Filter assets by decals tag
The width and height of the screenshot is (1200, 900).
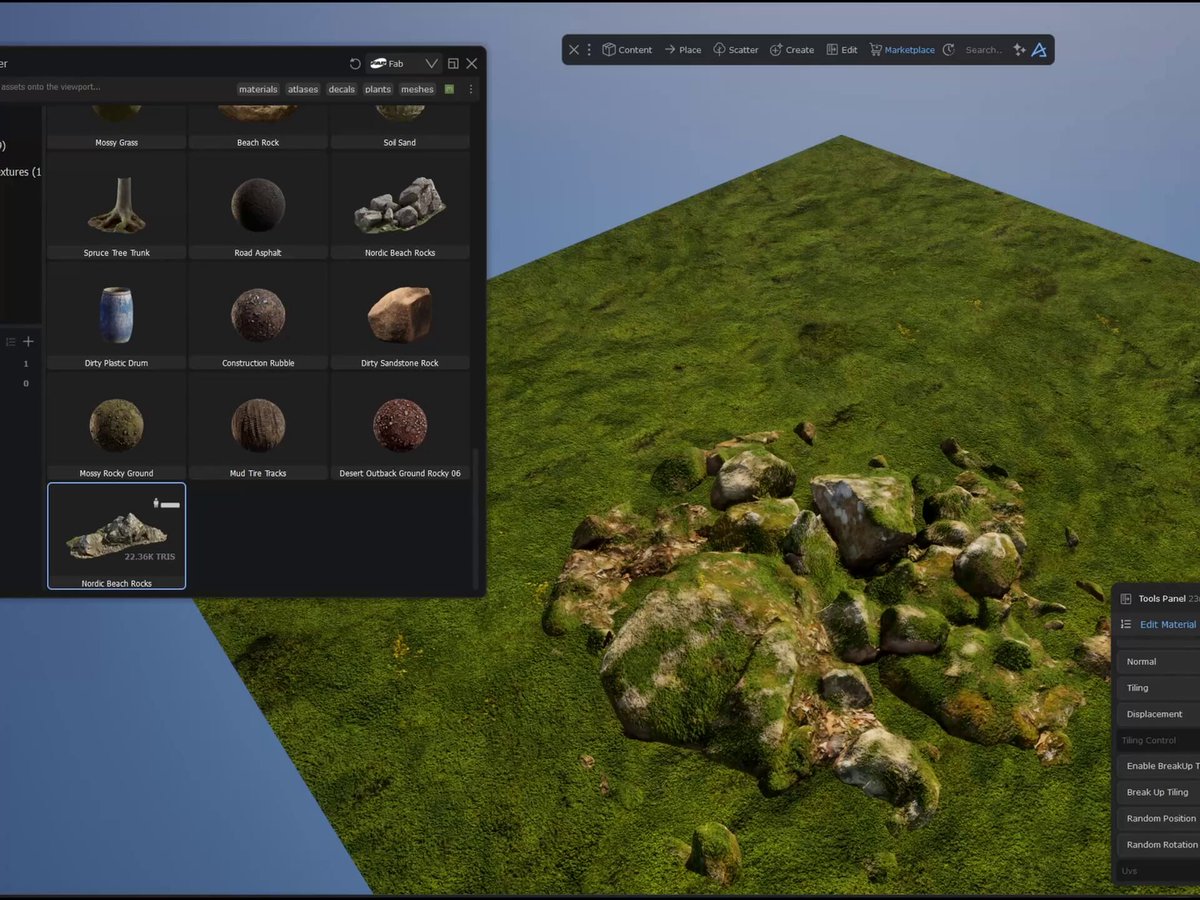[x=342, y=89]
